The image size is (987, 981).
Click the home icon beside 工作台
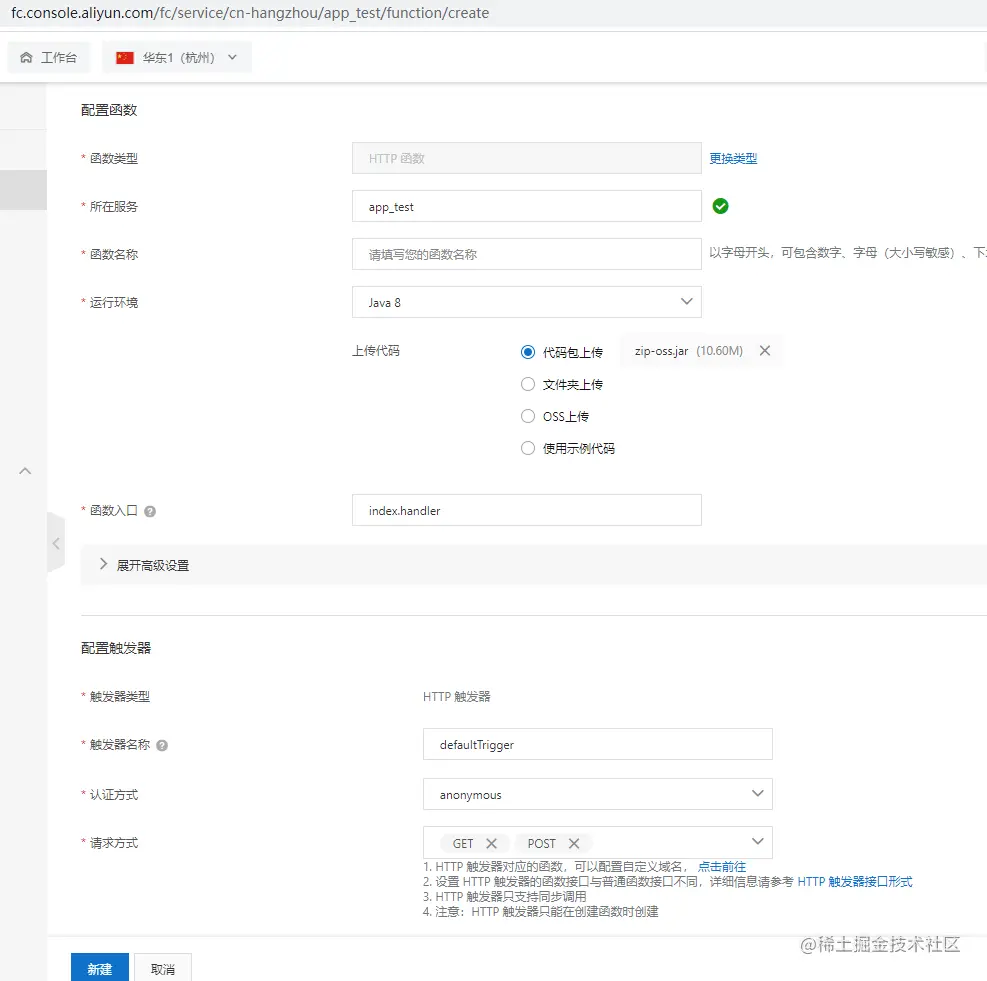click(x=26, y=58)
